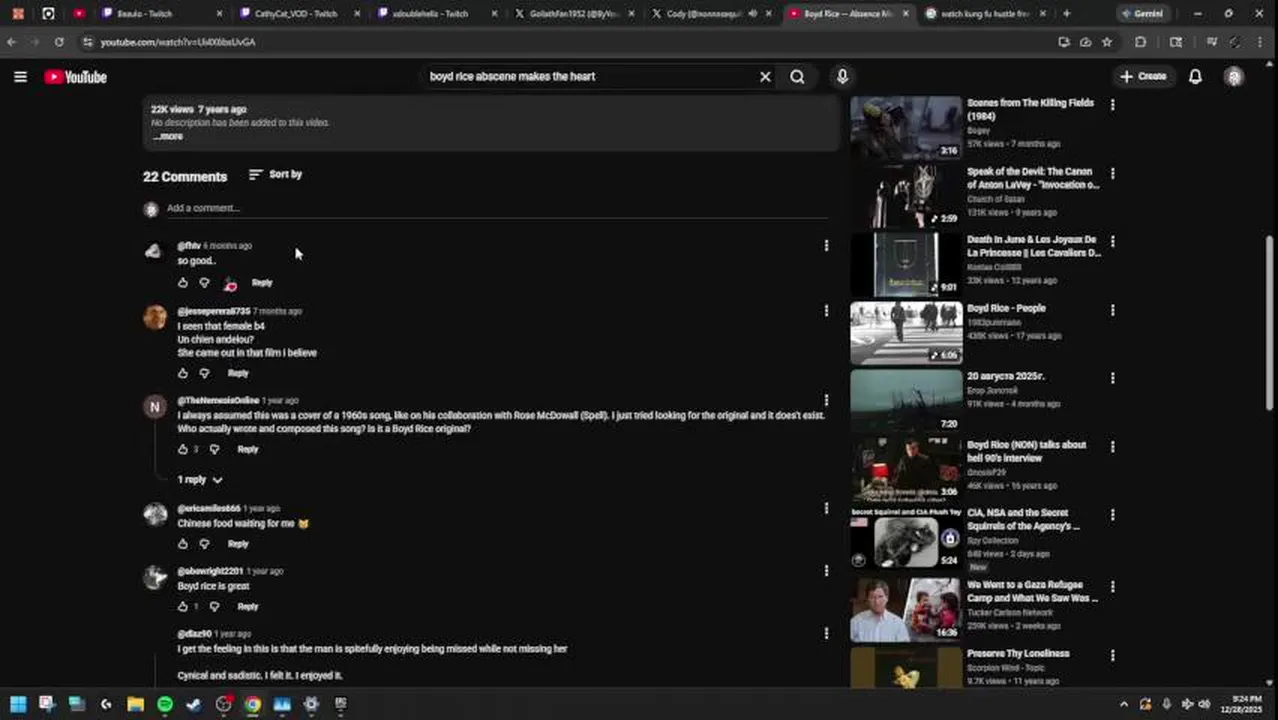
Task: Open the account avatar menu
Action: 1234,77
